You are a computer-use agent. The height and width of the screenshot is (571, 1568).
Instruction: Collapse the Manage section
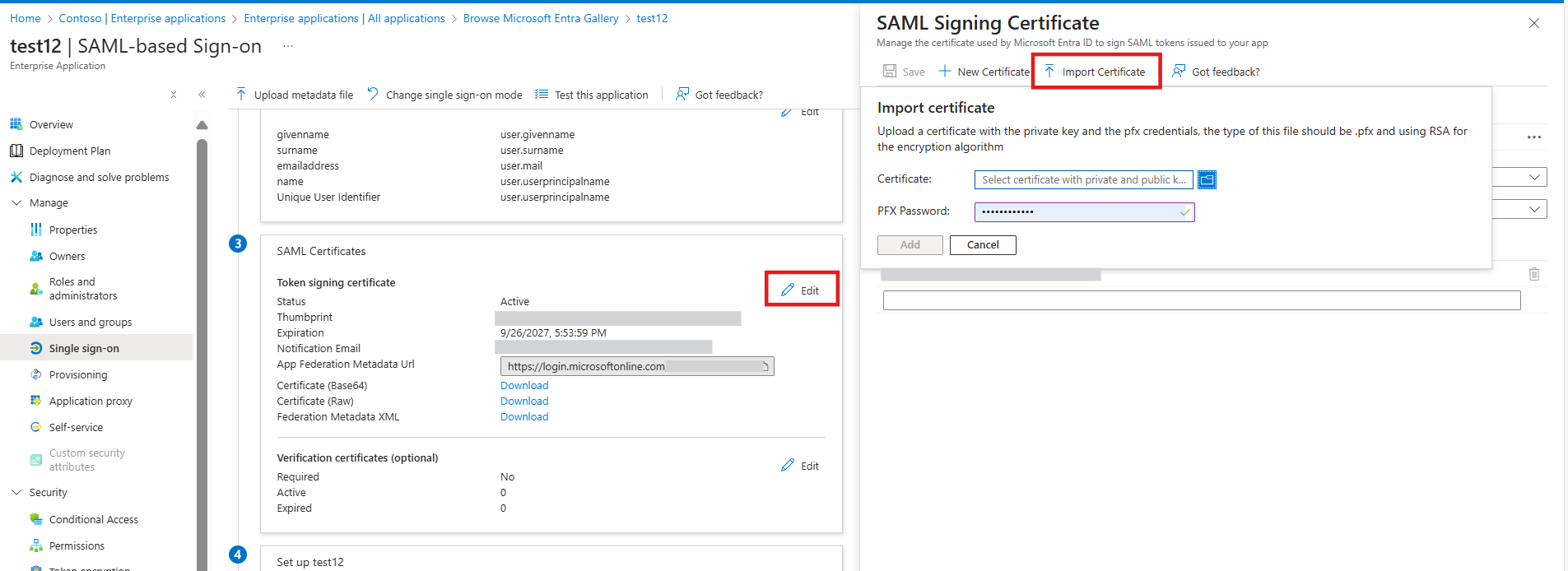(16, 202)
